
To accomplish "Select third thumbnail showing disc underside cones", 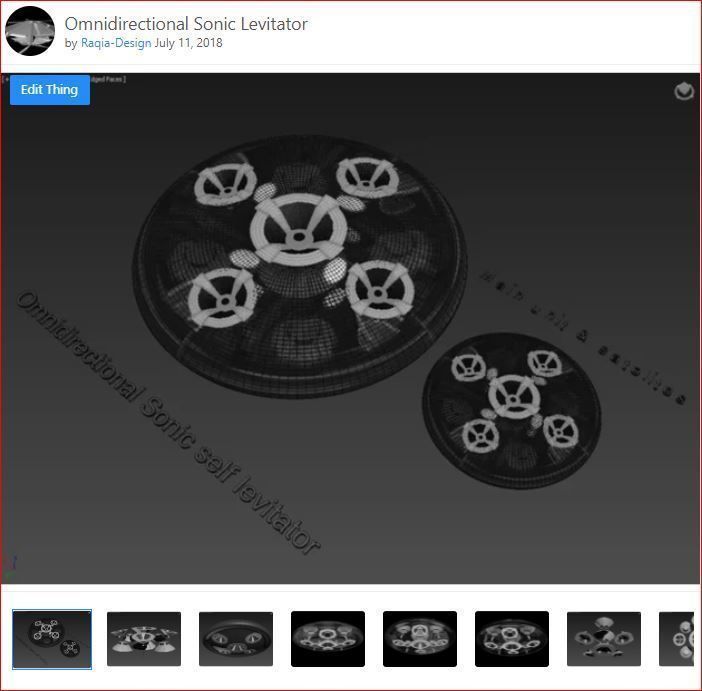I will [x=236, y=639].
